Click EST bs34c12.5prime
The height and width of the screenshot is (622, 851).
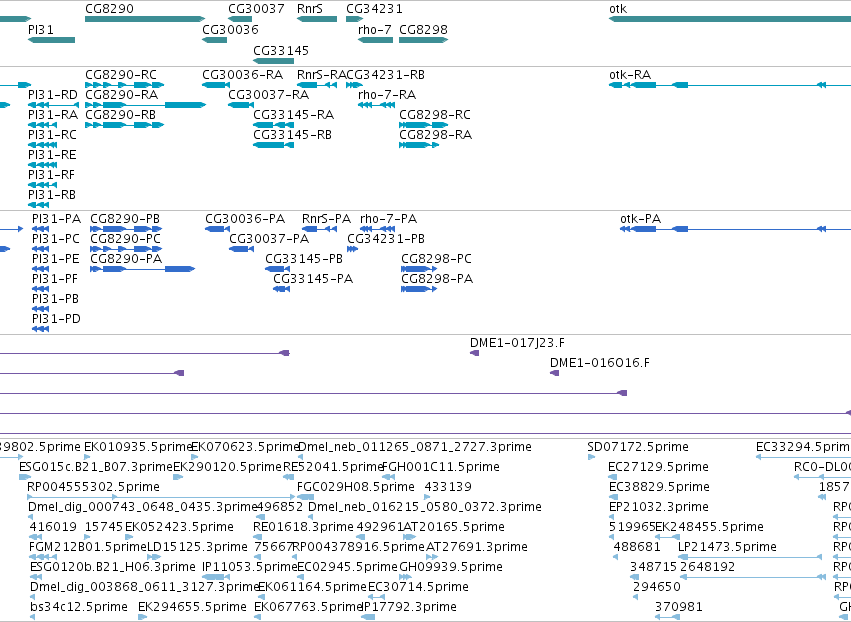point(33,617)
